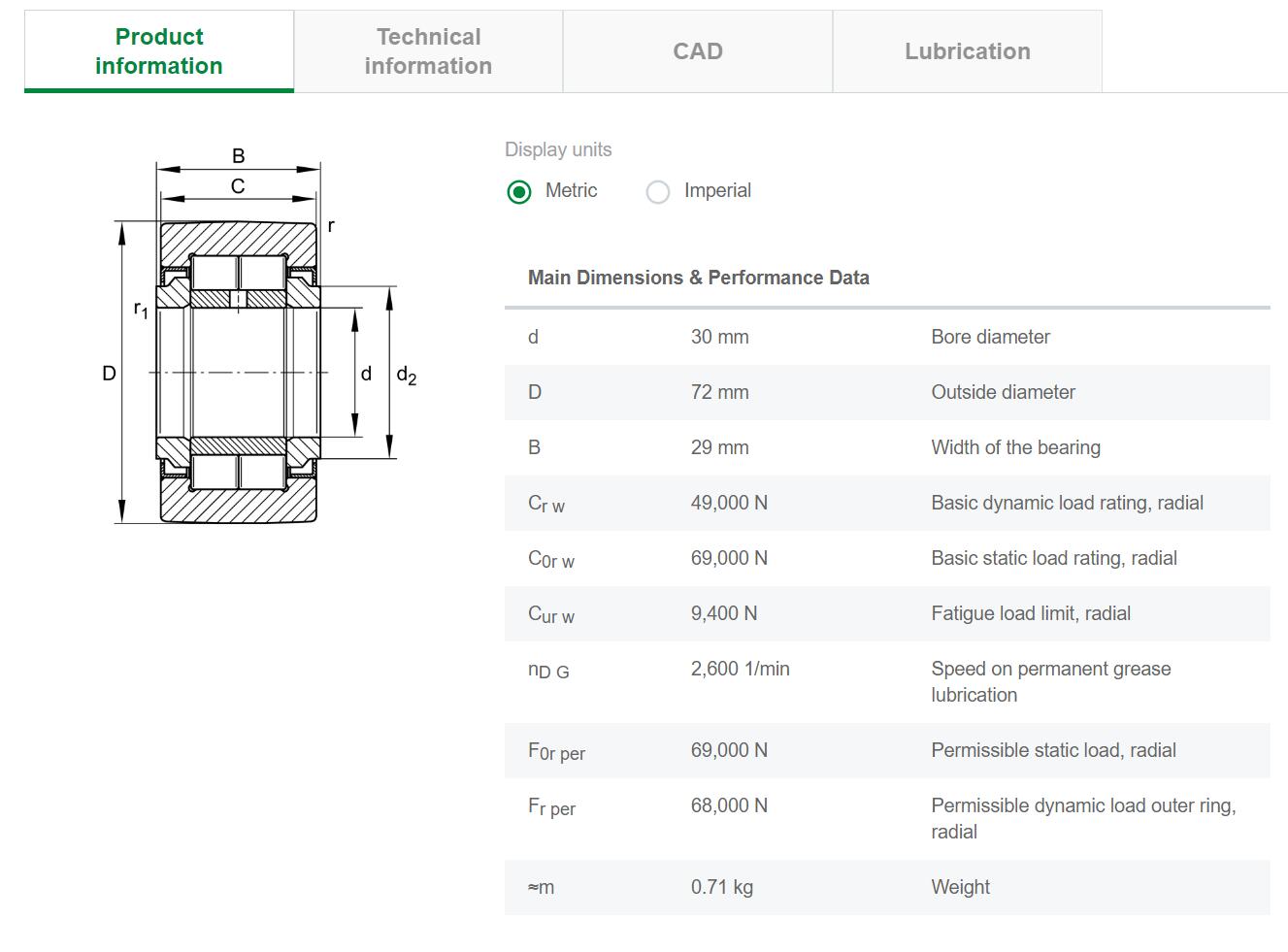Click 'Permissible dynamic load outer ring, radial' text

[1083, 818]
